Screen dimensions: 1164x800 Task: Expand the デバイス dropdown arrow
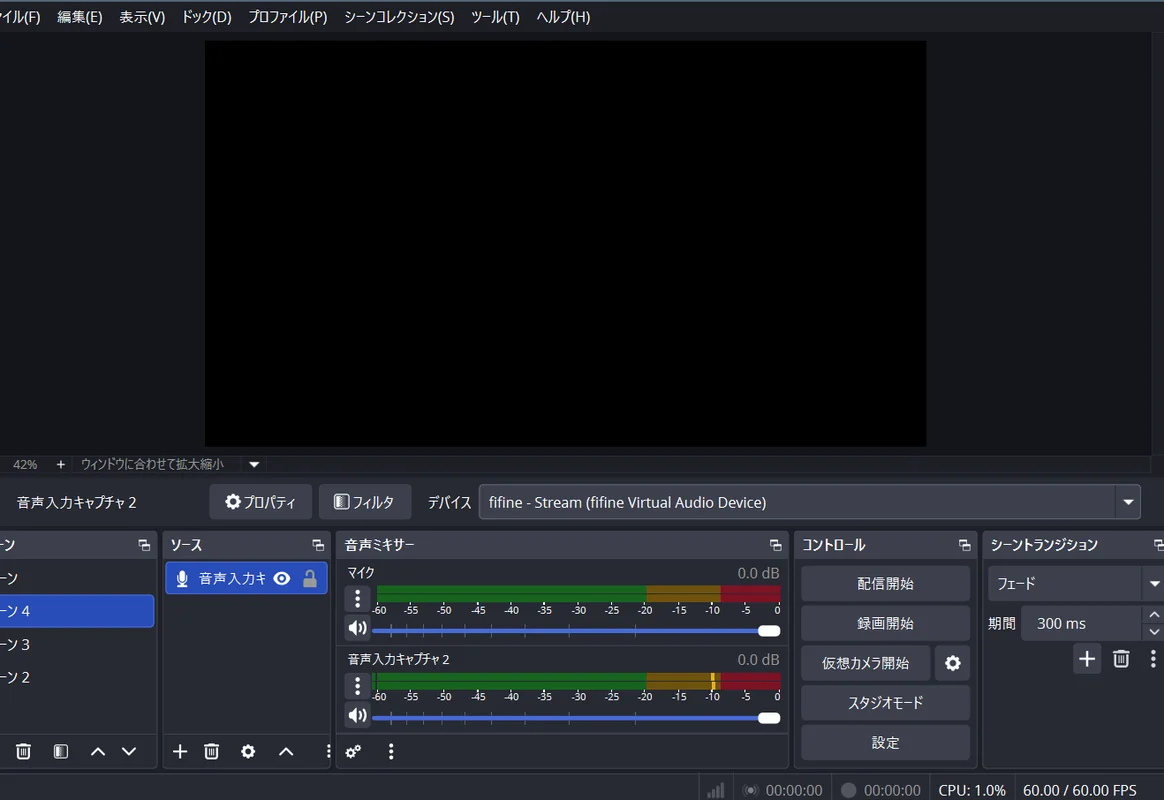tap(1128, 502)
